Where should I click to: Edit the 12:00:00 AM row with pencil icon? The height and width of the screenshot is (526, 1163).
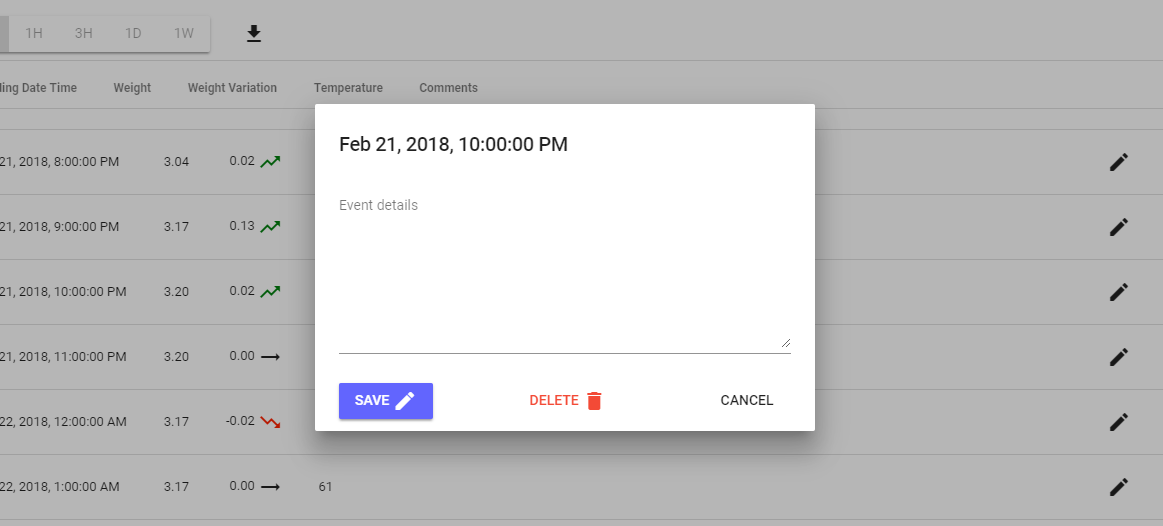pyautogui.click(x=1118, y=422)
